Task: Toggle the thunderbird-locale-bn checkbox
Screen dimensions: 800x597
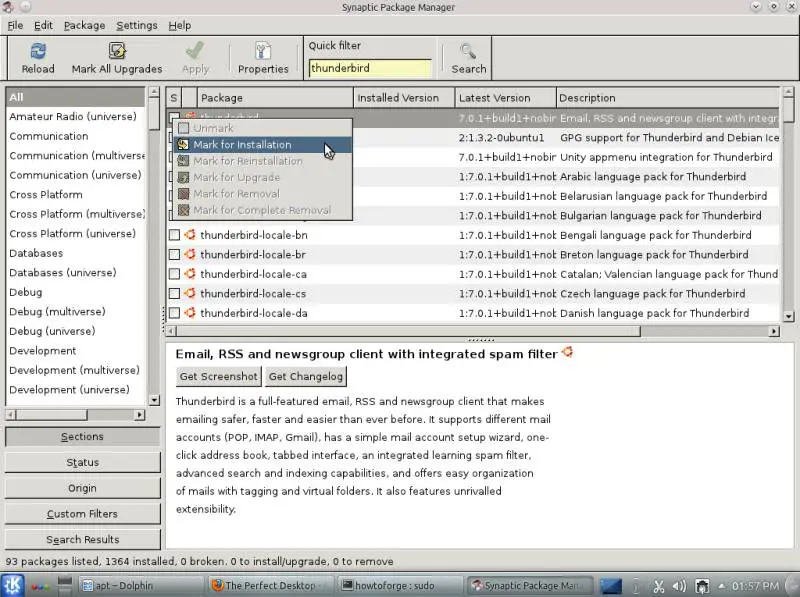Action: (174, 235)
